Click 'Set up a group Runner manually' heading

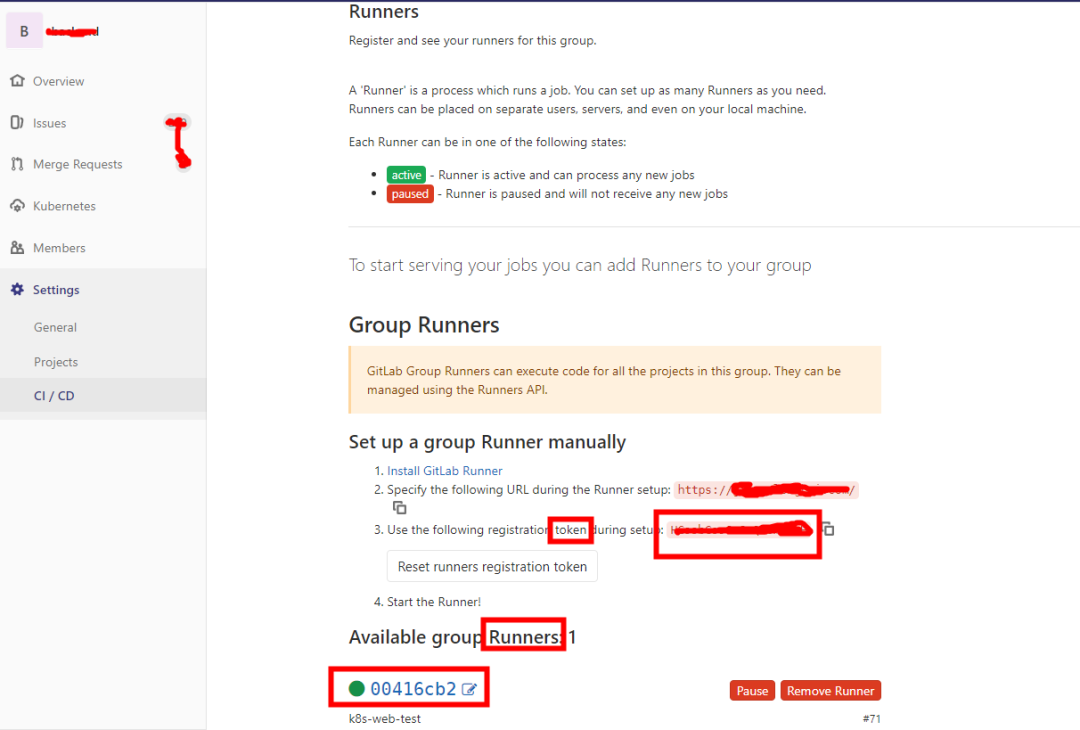pyautogui.click(x=487, y=442)
